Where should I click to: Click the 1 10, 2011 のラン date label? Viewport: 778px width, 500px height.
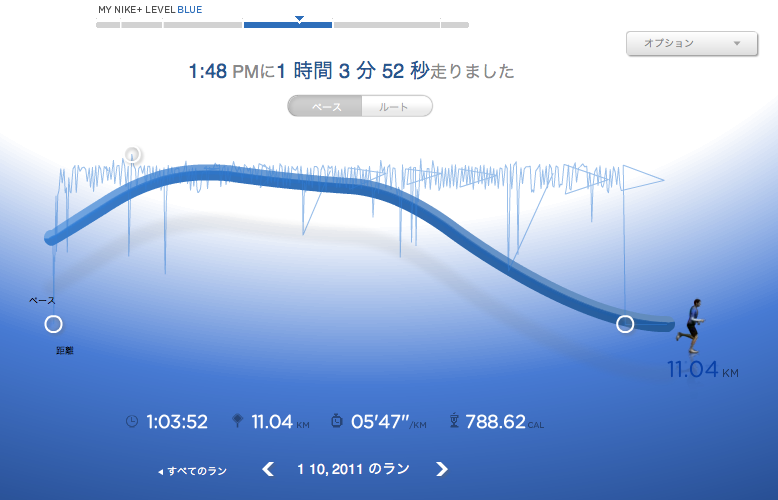tap(354, 469)
